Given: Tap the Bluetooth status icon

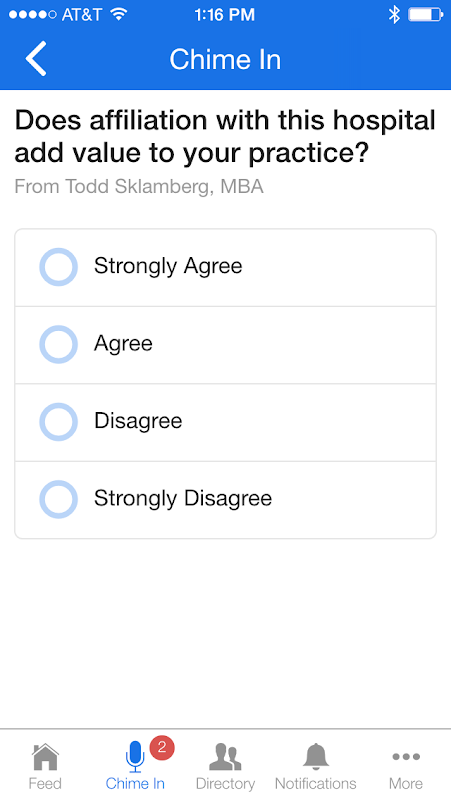Looking at the screenshot, I should (394, 14).
